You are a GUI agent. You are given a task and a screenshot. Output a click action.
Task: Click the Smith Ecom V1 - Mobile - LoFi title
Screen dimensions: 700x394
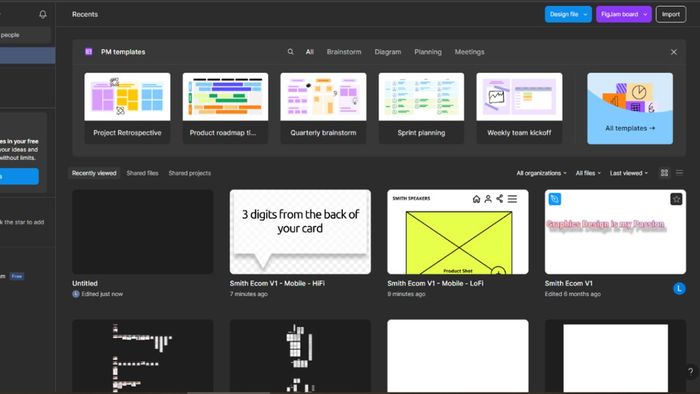click(435, 283)
